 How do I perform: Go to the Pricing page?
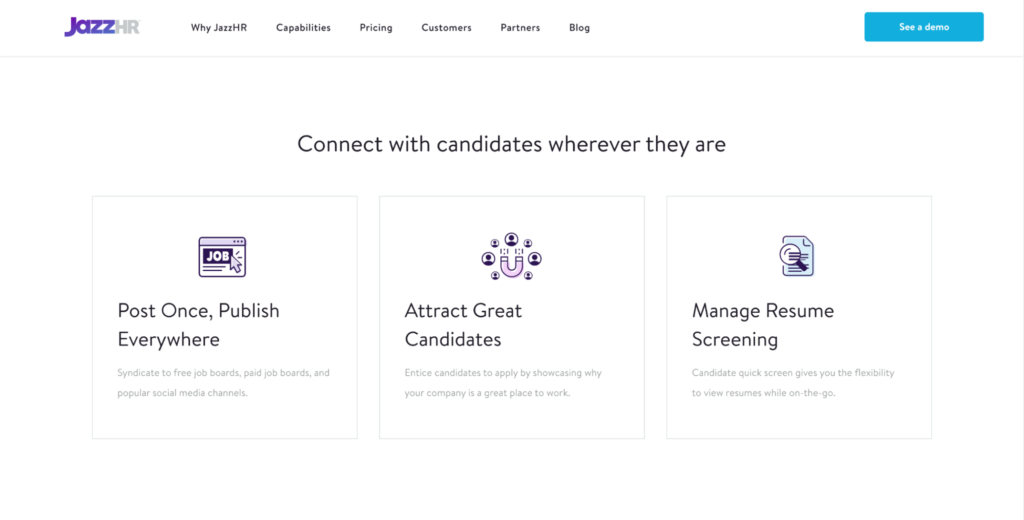(x=376, y=27)
